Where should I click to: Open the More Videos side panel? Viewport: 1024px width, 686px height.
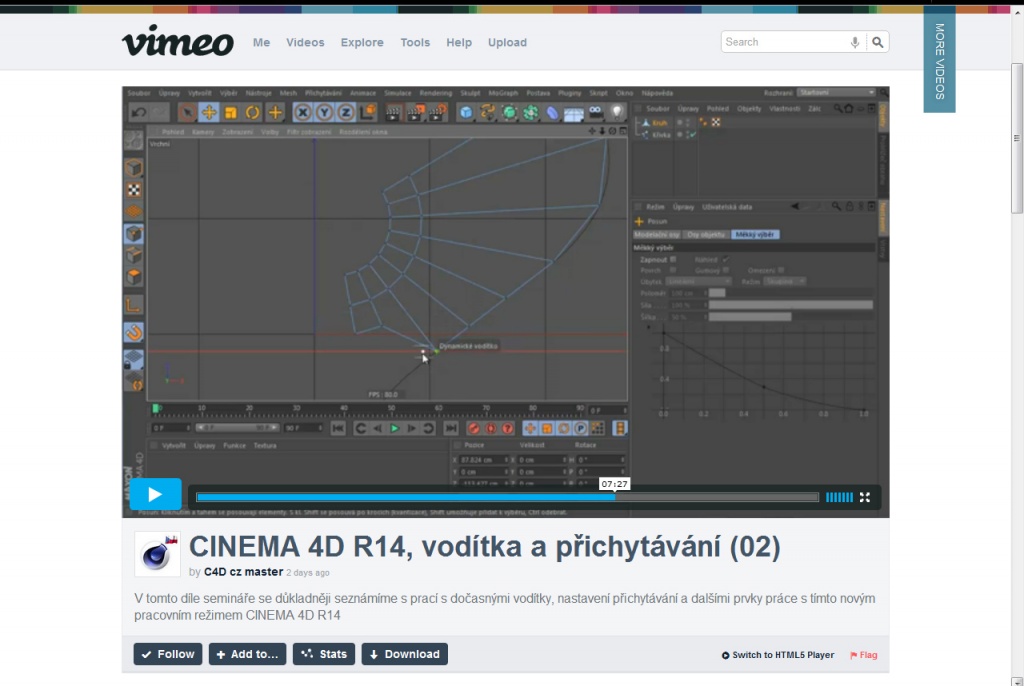(x=939, y=61)
